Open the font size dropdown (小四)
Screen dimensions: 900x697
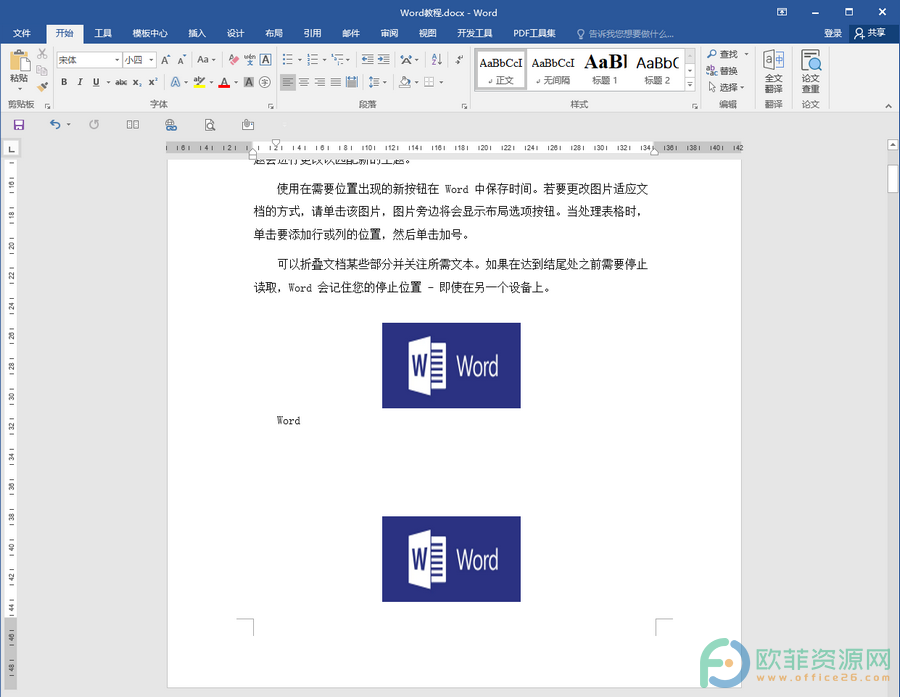[x=151, y=60]
